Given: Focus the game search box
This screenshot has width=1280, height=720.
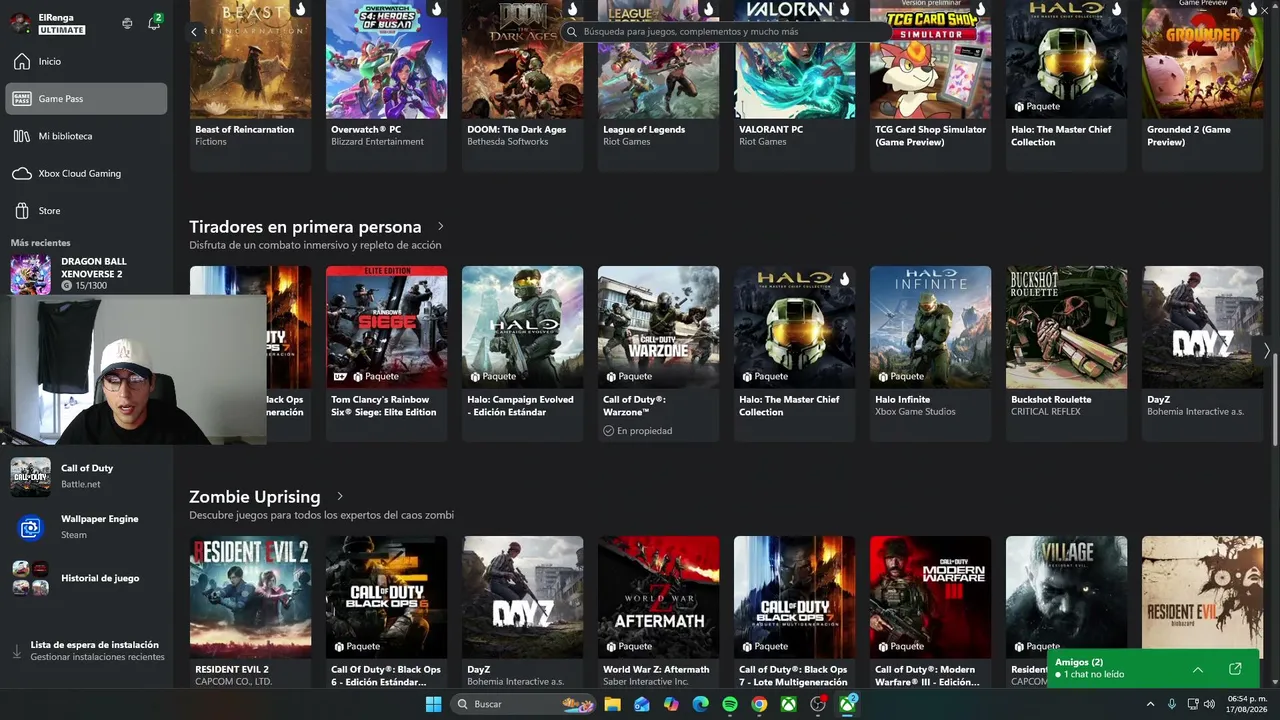Looking at the screenshot, I should (726, 32).
